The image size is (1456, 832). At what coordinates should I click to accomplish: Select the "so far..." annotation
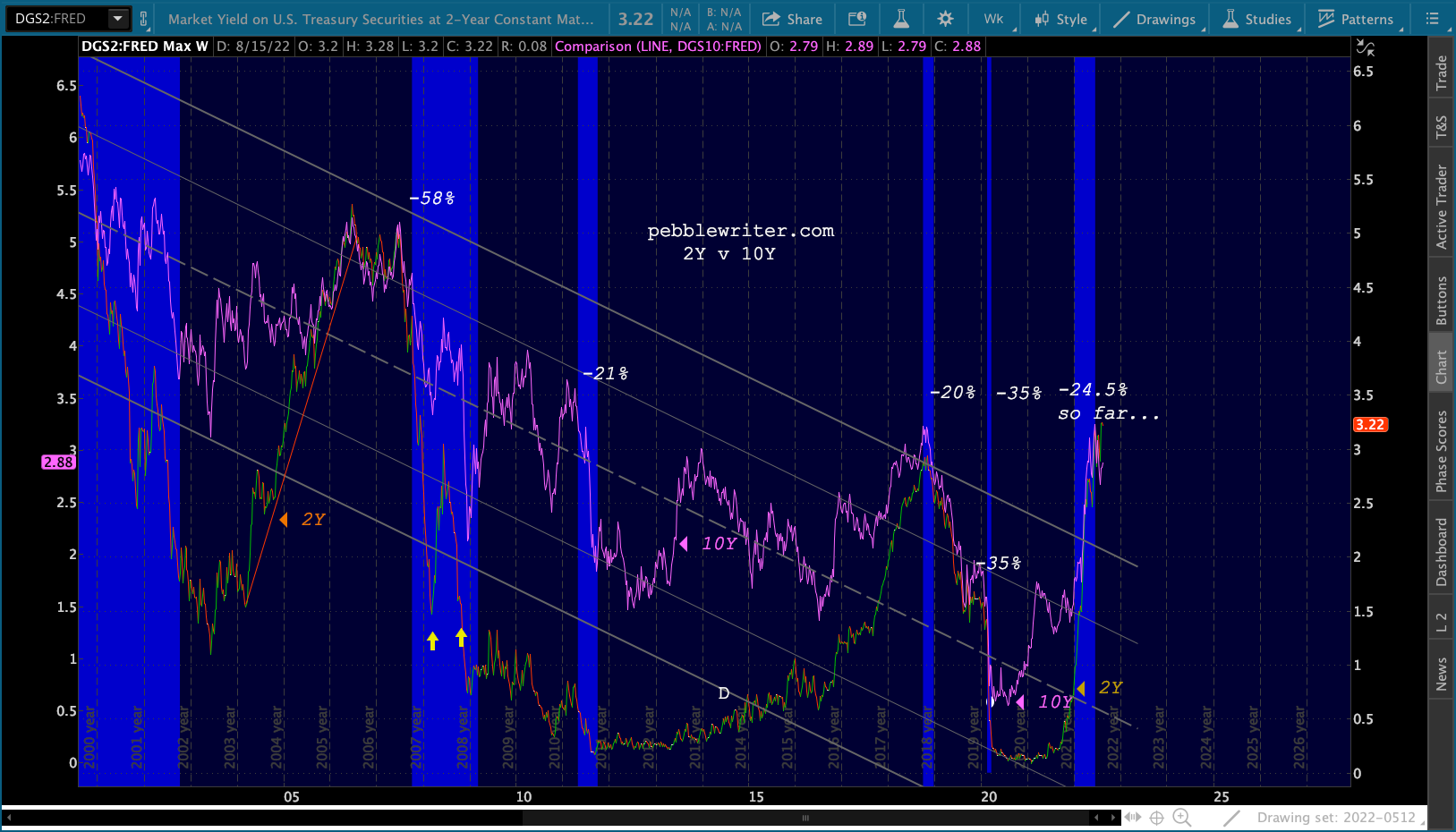tap(1109, 413)
